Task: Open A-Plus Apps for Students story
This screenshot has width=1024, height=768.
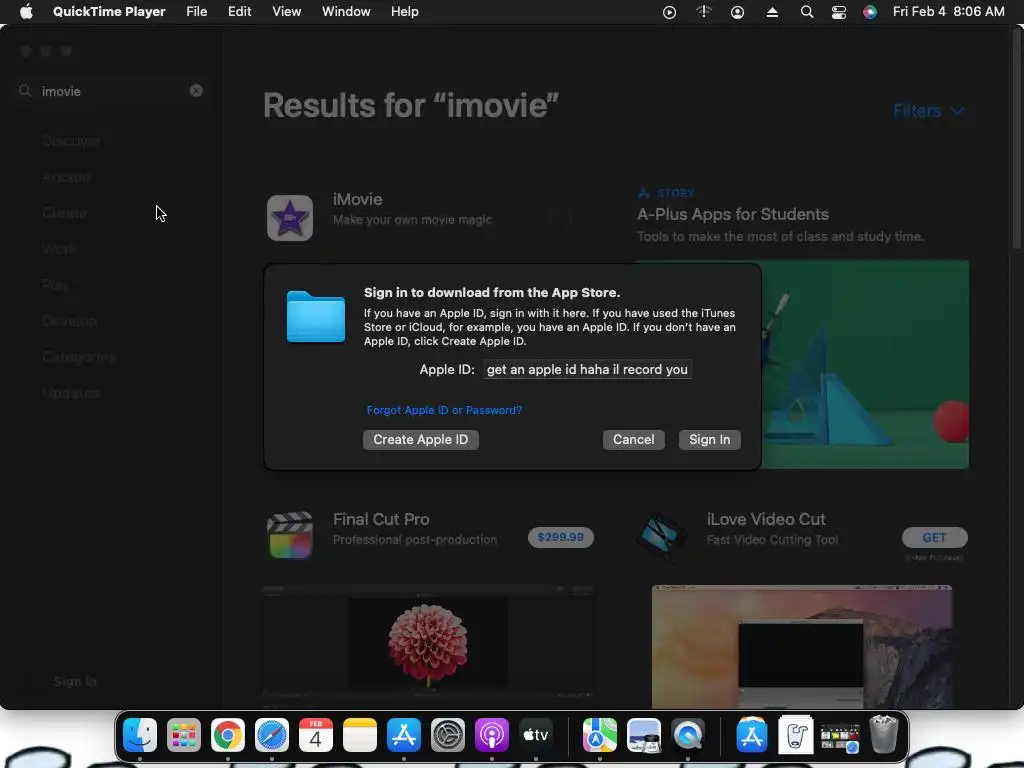Action: 733,214
